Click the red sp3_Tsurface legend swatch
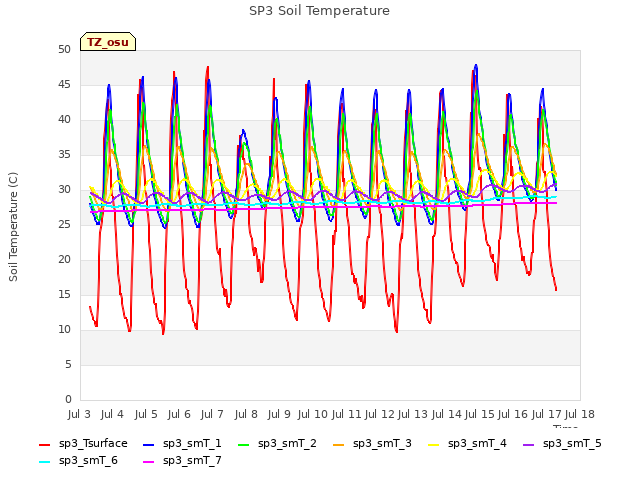 click(x=44, y=444)
